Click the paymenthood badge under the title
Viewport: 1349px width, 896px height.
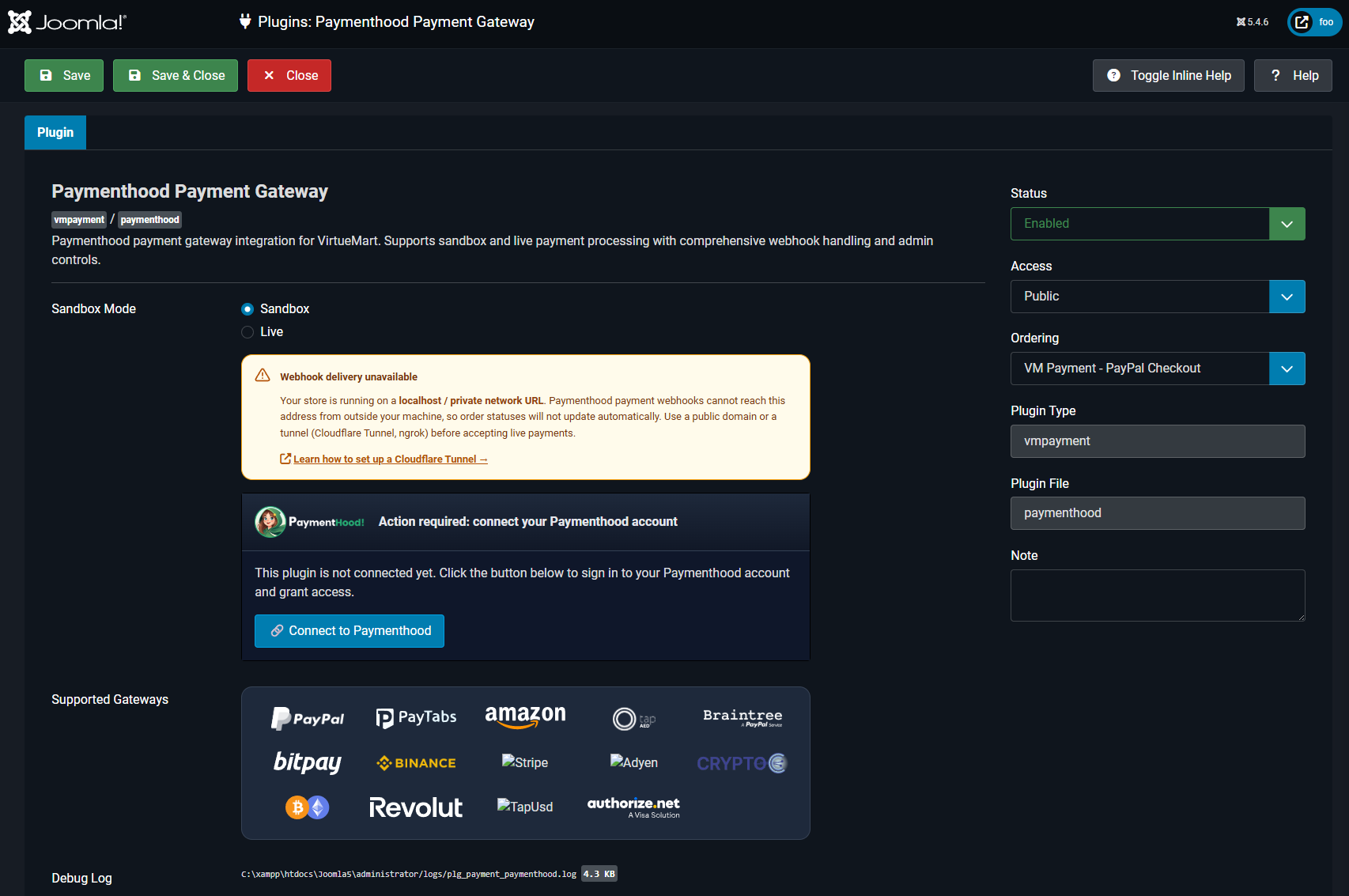150,220
